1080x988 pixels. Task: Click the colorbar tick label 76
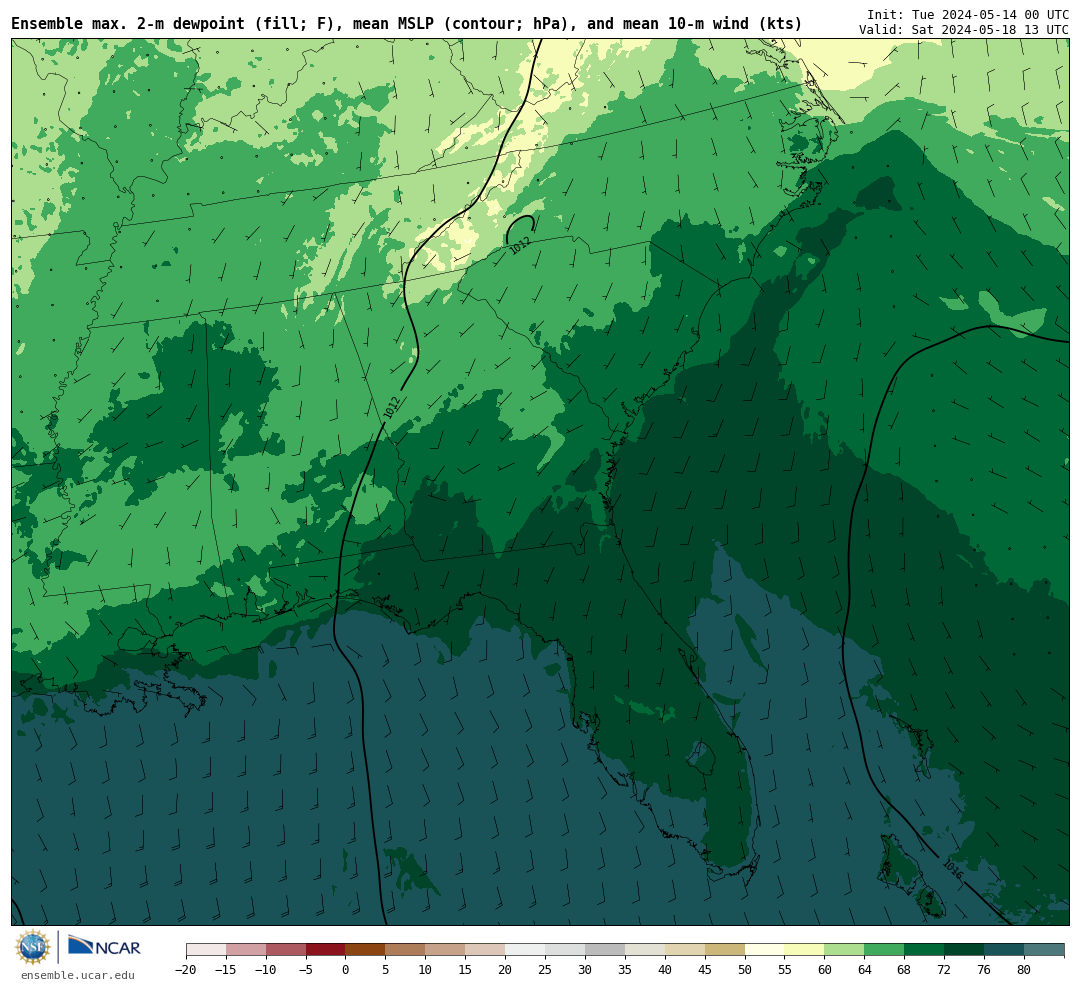pyautogui.click(x=985, y=969)
